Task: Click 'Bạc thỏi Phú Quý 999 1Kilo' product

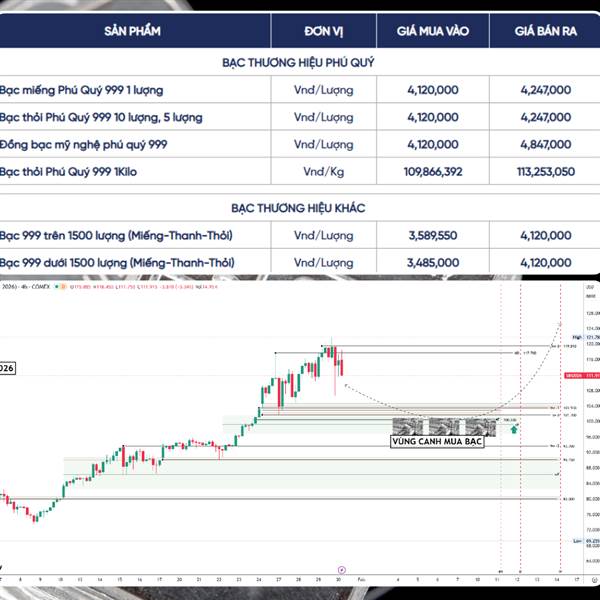Action: coord(68,172)
